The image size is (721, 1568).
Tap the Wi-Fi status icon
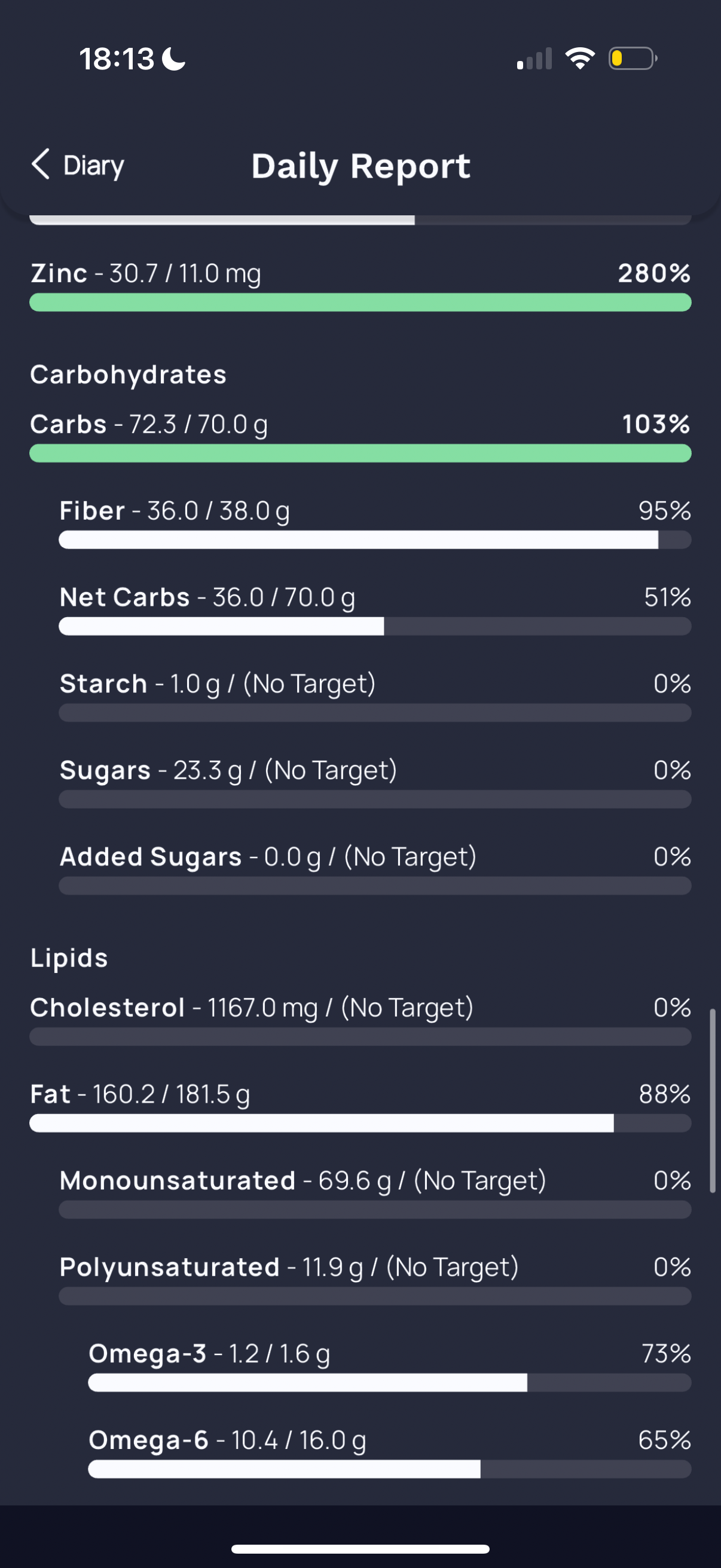click(x=580, y=59)
